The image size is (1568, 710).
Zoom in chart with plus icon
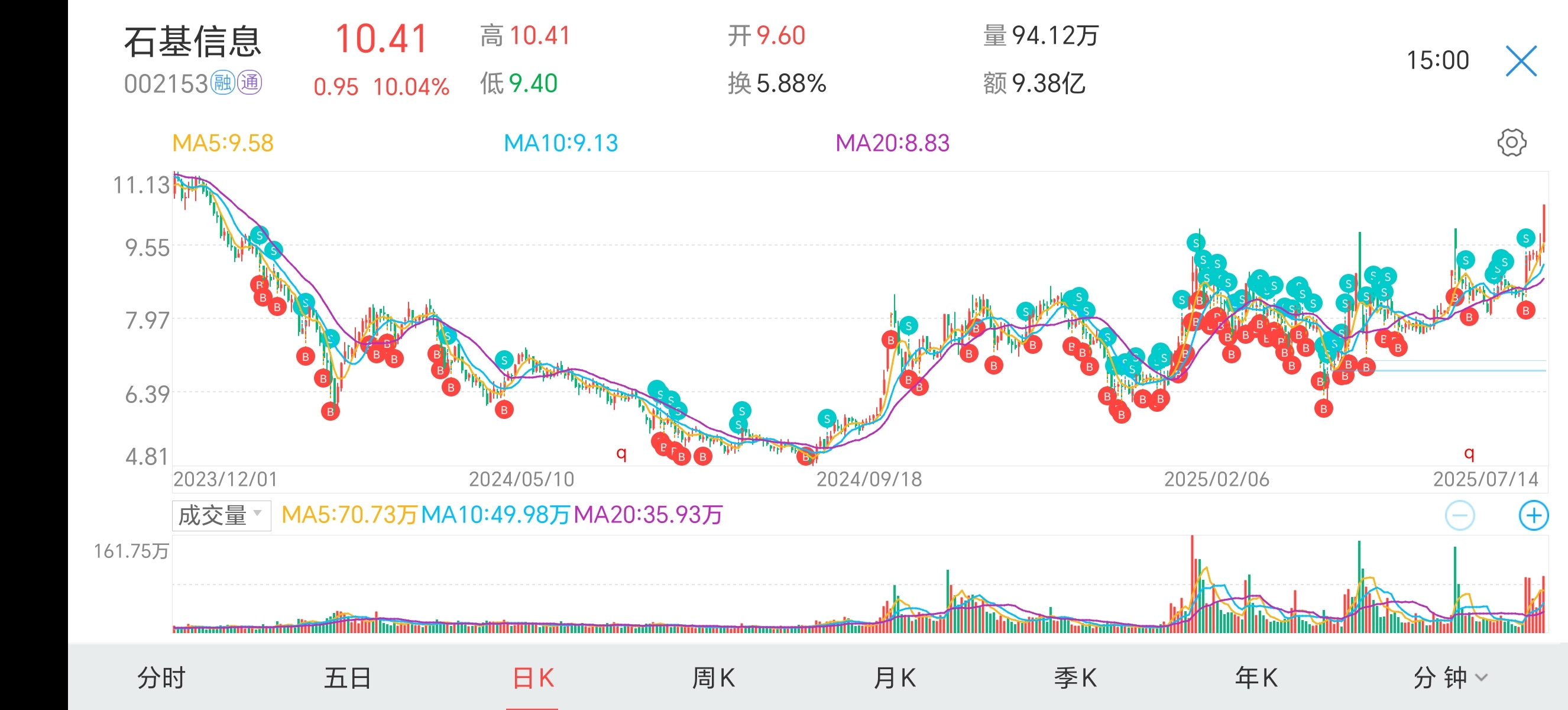click(x=1533, y=516)
